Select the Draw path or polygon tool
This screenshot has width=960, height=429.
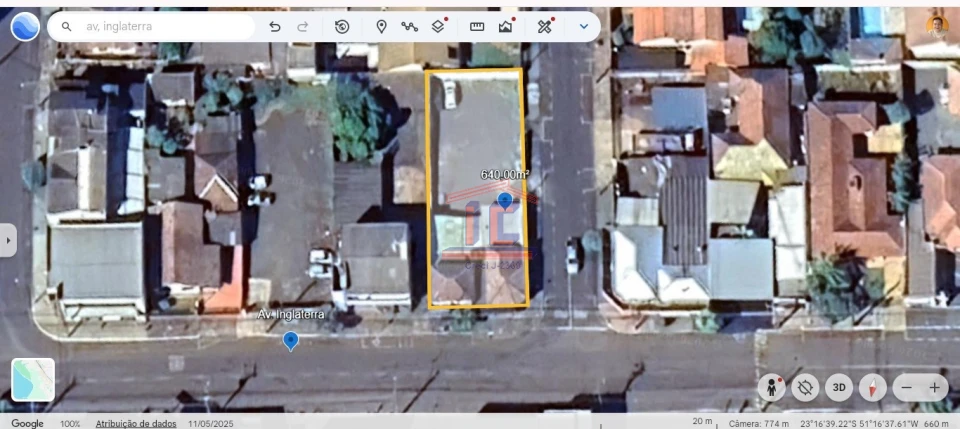(409, 27)
